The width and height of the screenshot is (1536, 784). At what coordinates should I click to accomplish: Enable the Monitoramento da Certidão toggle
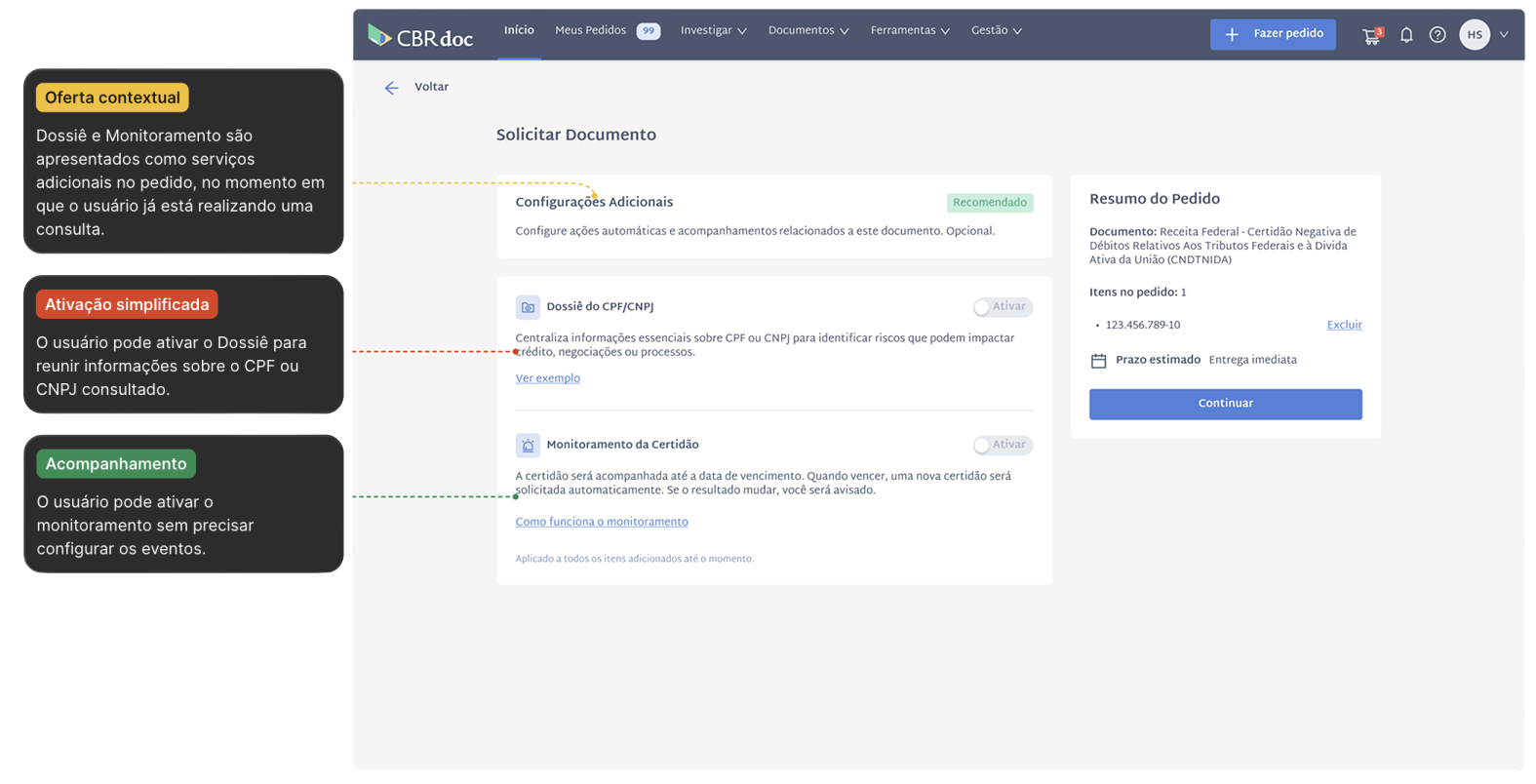[x=1003, y=445]
